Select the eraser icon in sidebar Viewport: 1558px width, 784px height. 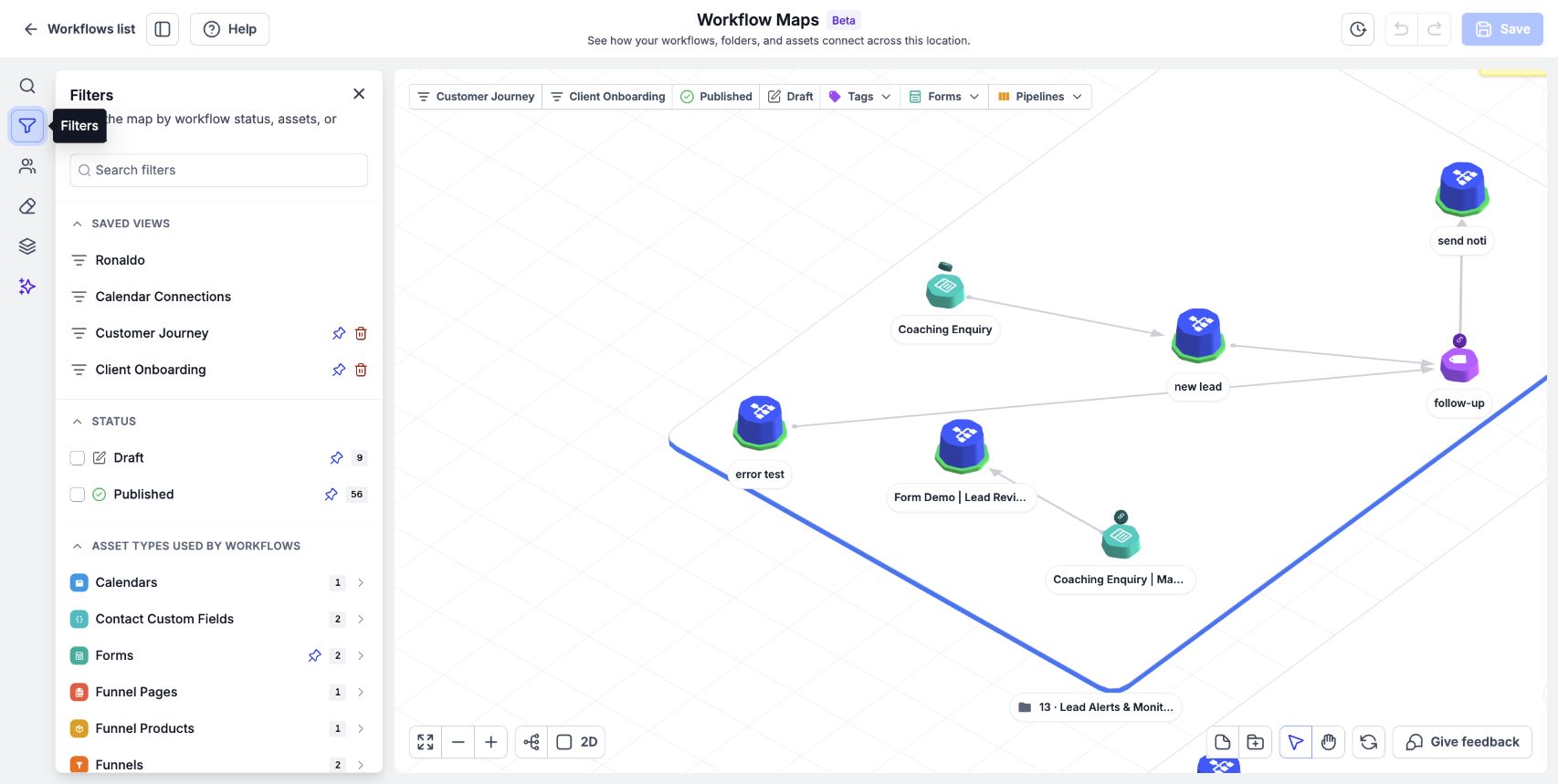click(x=27, y=206)
